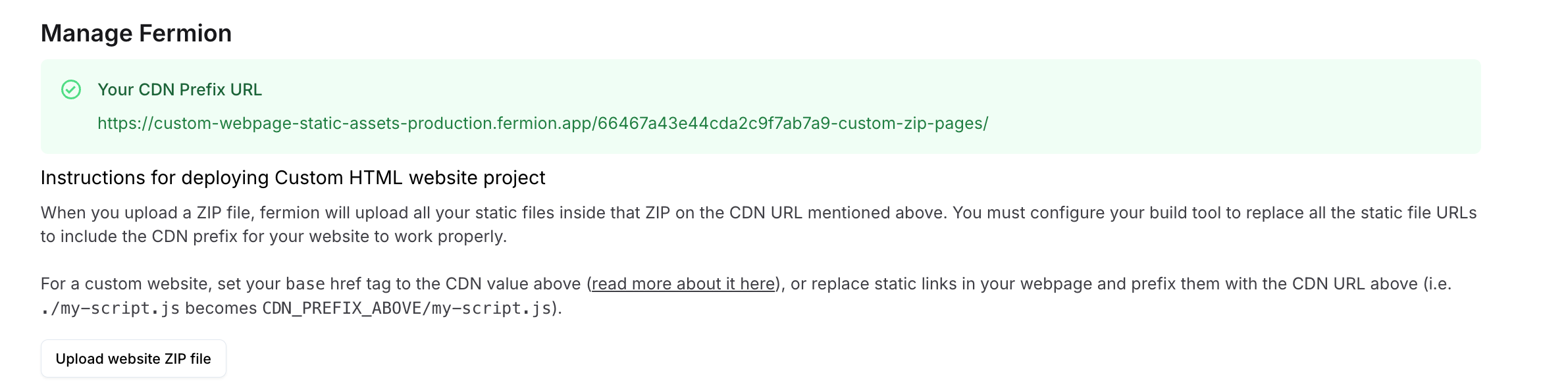Select the Manage Fermion heading
Screen dimensions: 1568x392
point(136,31)
